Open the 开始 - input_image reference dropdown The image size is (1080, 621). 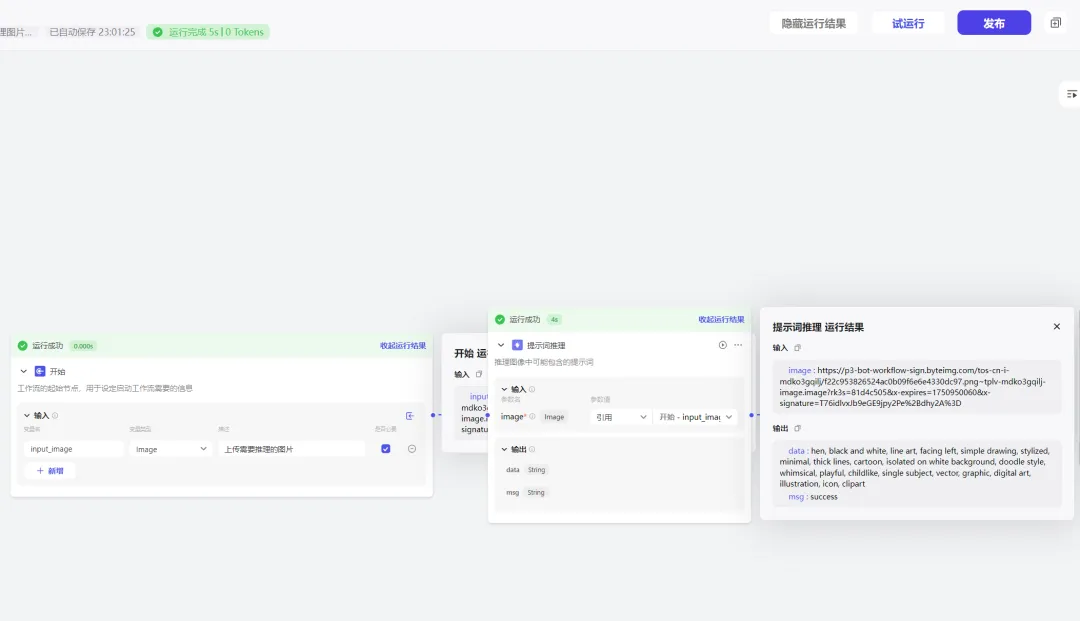(x=695, y=417)
